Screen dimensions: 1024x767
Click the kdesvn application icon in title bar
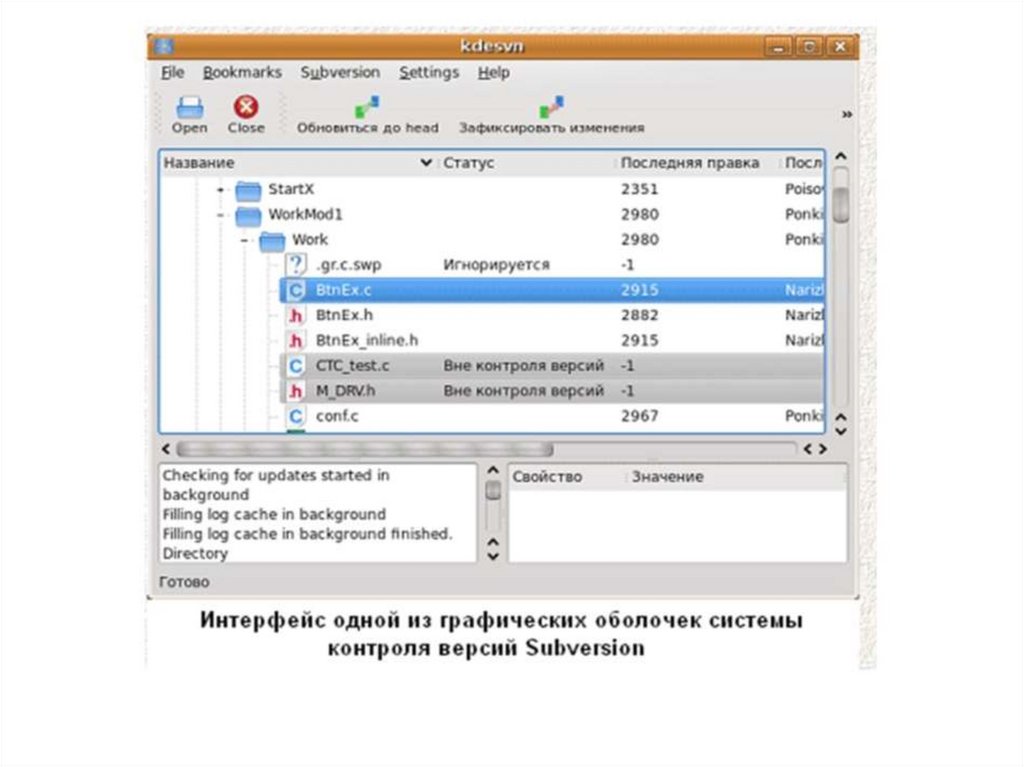coord(163,46)
